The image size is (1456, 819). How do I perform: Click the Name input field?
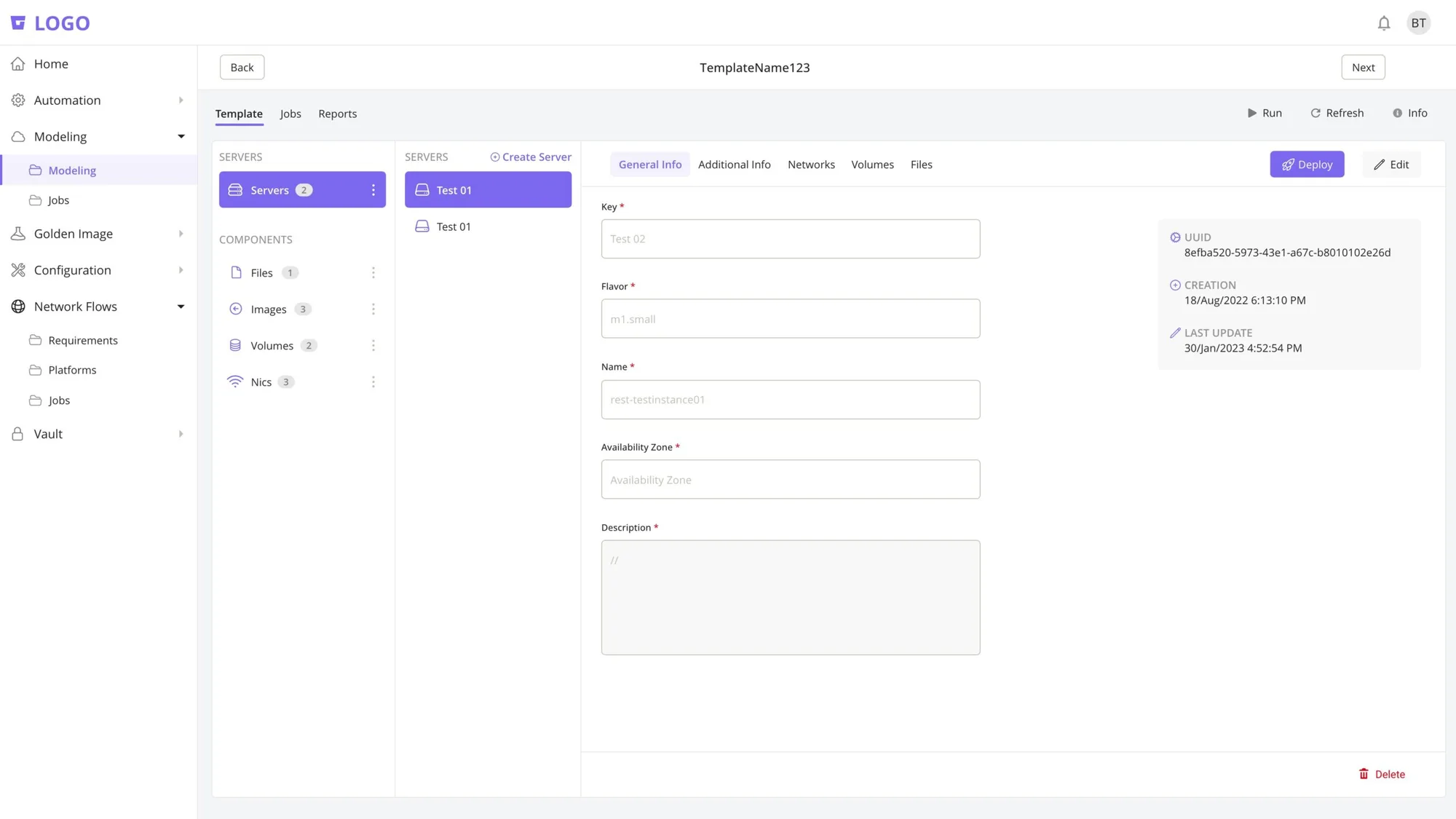click(791, 399)
